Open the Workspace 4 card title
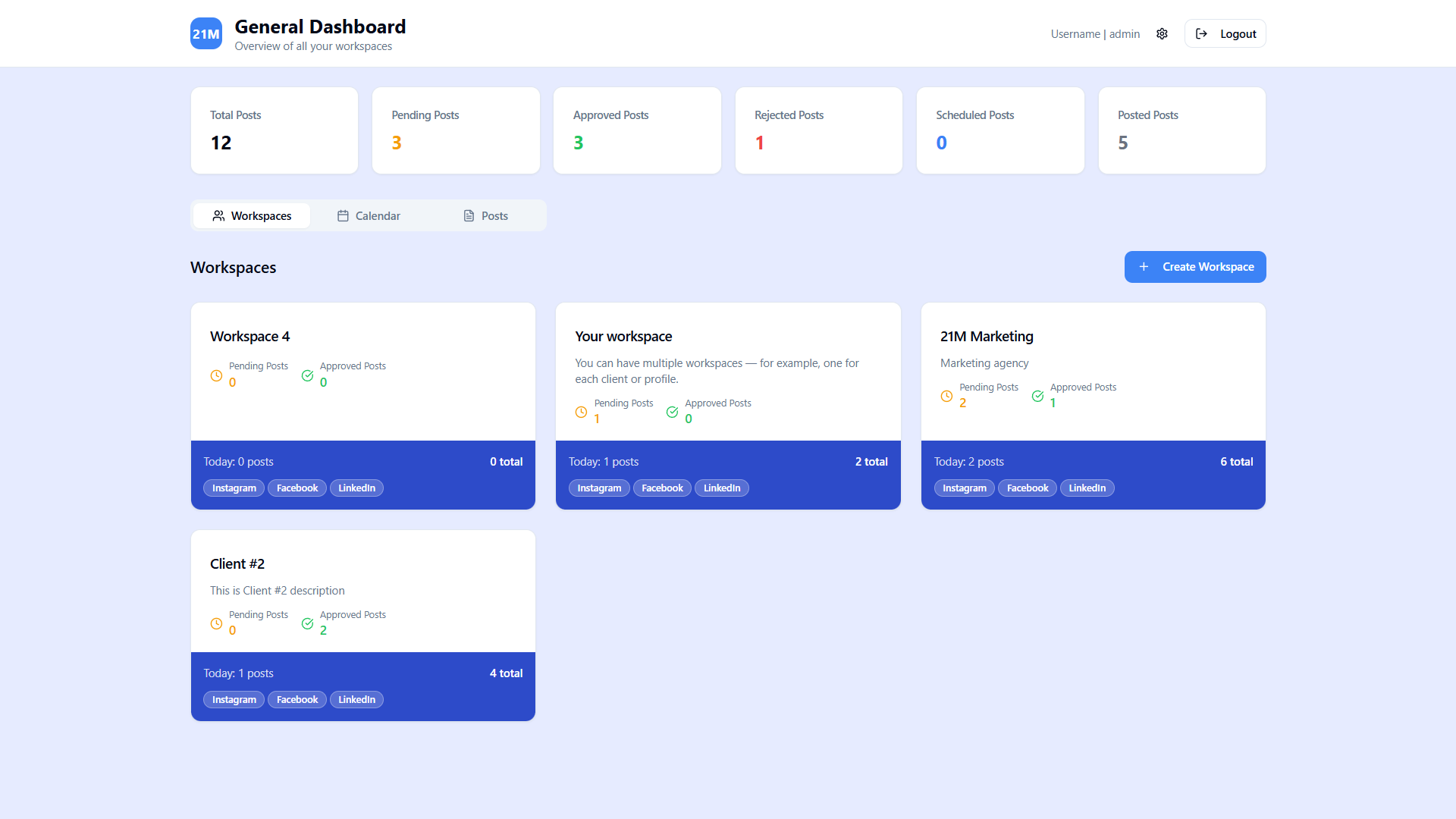Viewport: 1456px width, 819px height. [x=249, y=336]
